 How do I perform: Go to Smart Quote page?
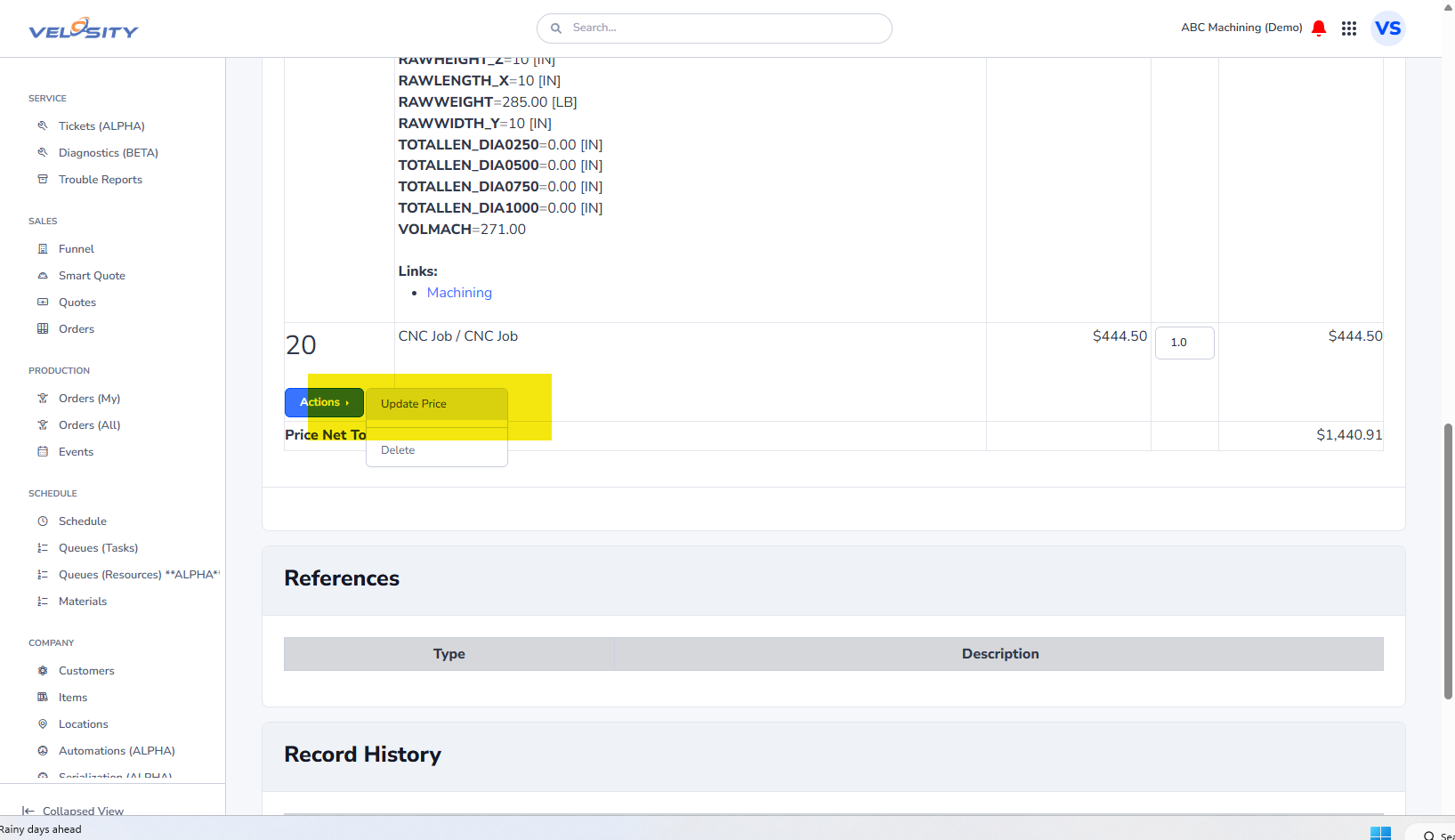[92, 276]
